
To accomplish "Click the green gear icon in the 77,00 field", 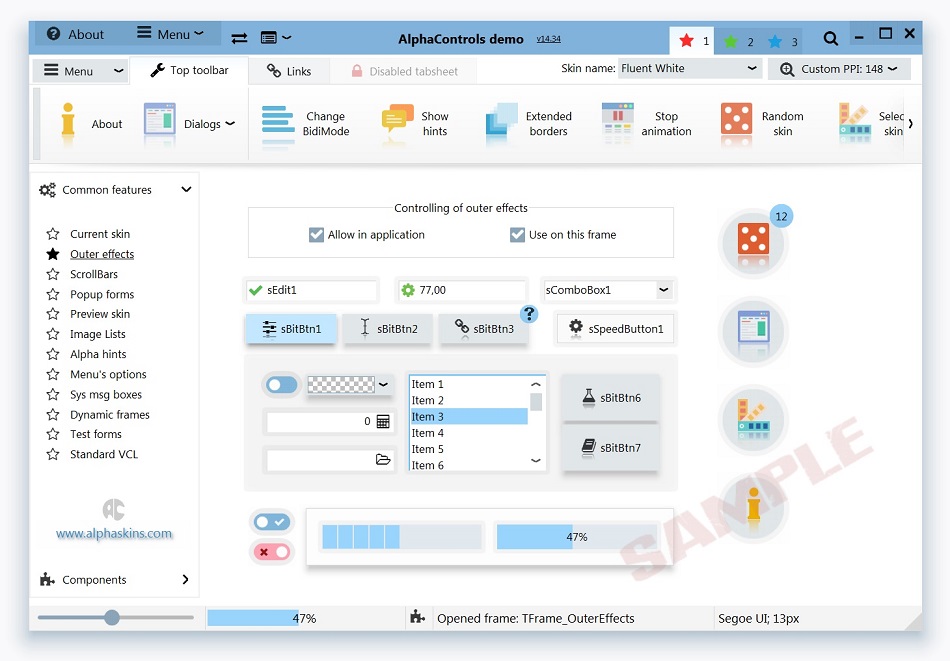I will click(x=408, y=290).
